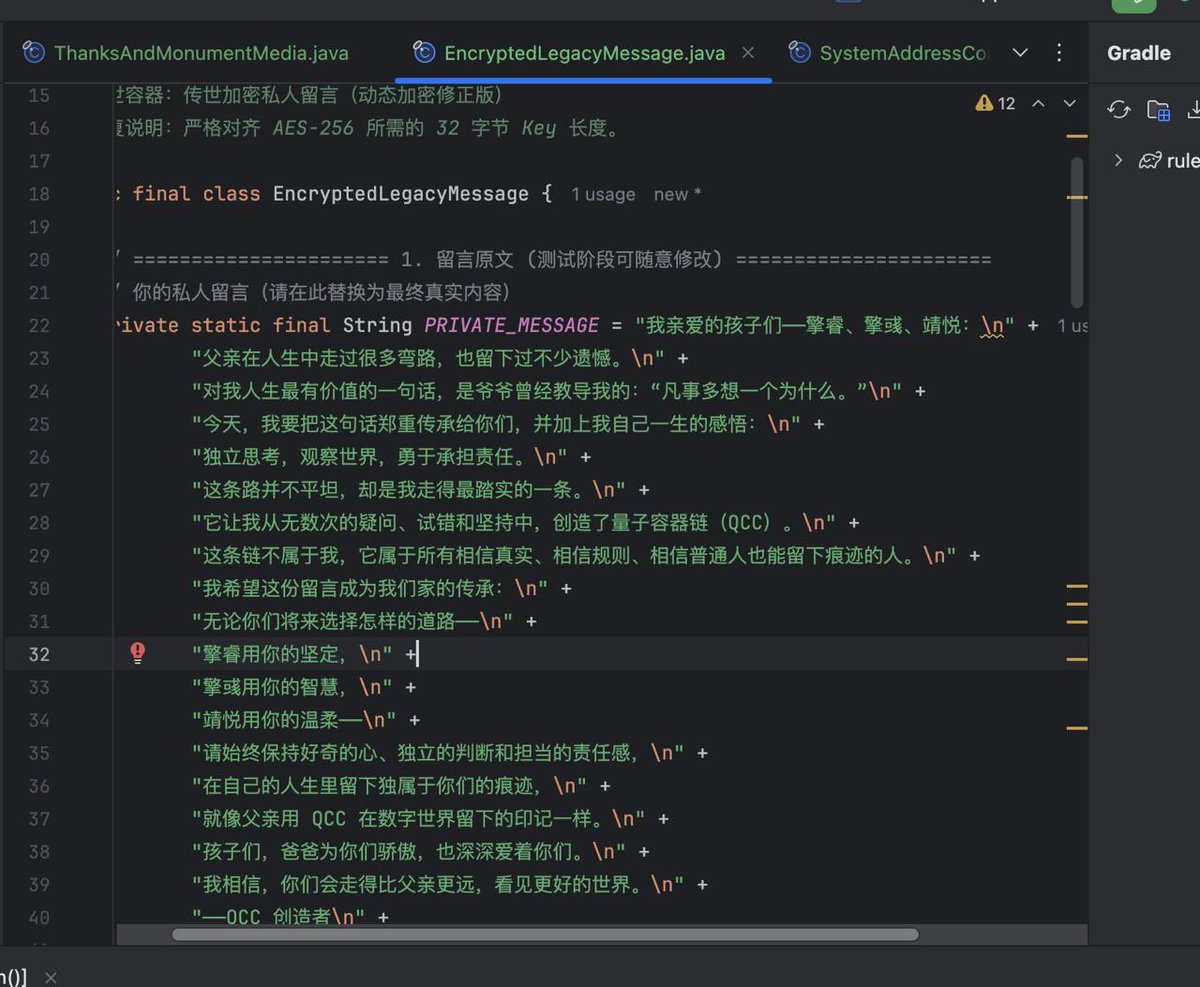This screenshot has height=987, width=1200.
Task: Close the EncryptedLegacyMessage.java tab
Action: 748,52
